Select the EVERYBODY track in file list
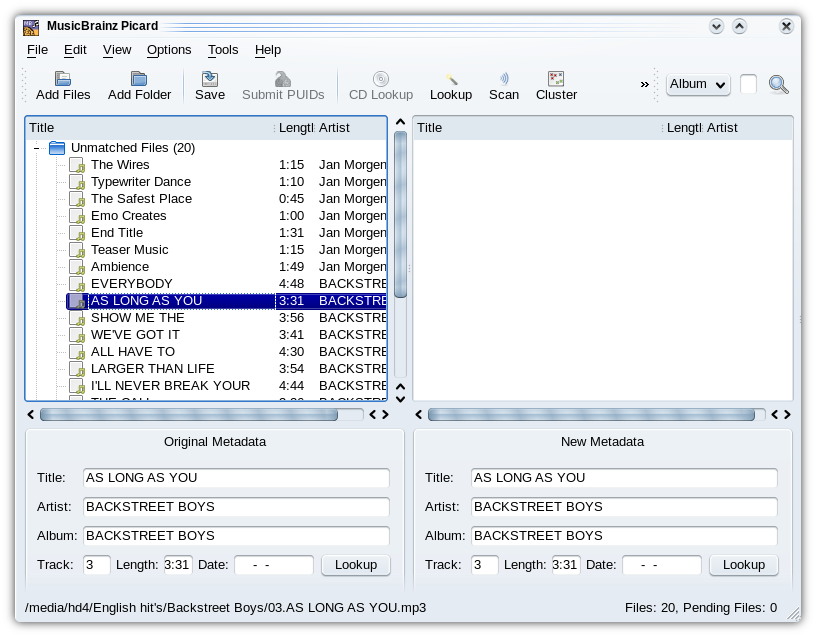The height and width of the screenshot is (637, 816). tap(131, 284)
